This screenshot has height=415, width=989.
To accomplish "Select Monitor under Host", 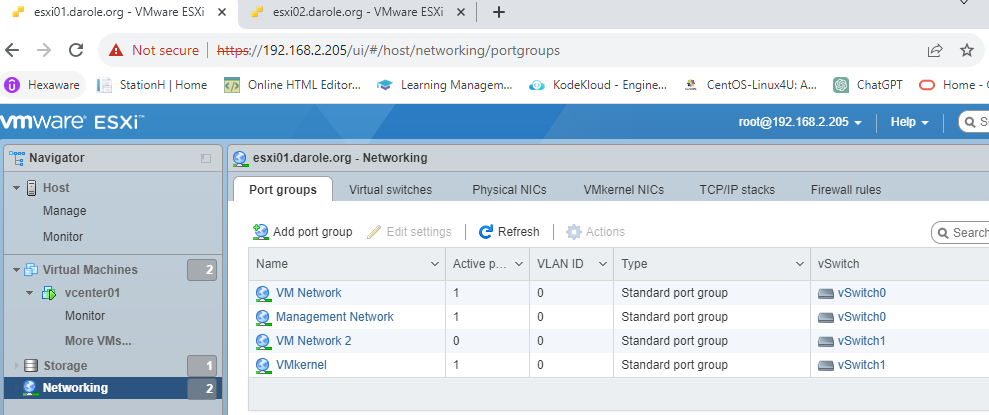I will pyautogui.click(x=62, y=237).
